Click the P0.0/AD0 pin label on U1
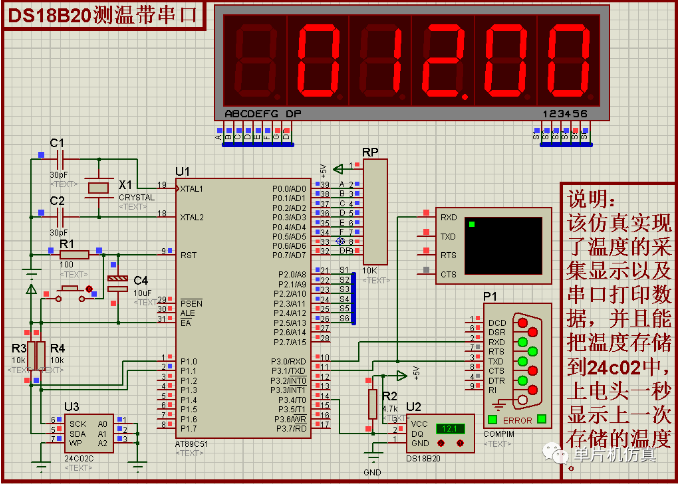Screen dimensions: 682x484 click(289, 189)
